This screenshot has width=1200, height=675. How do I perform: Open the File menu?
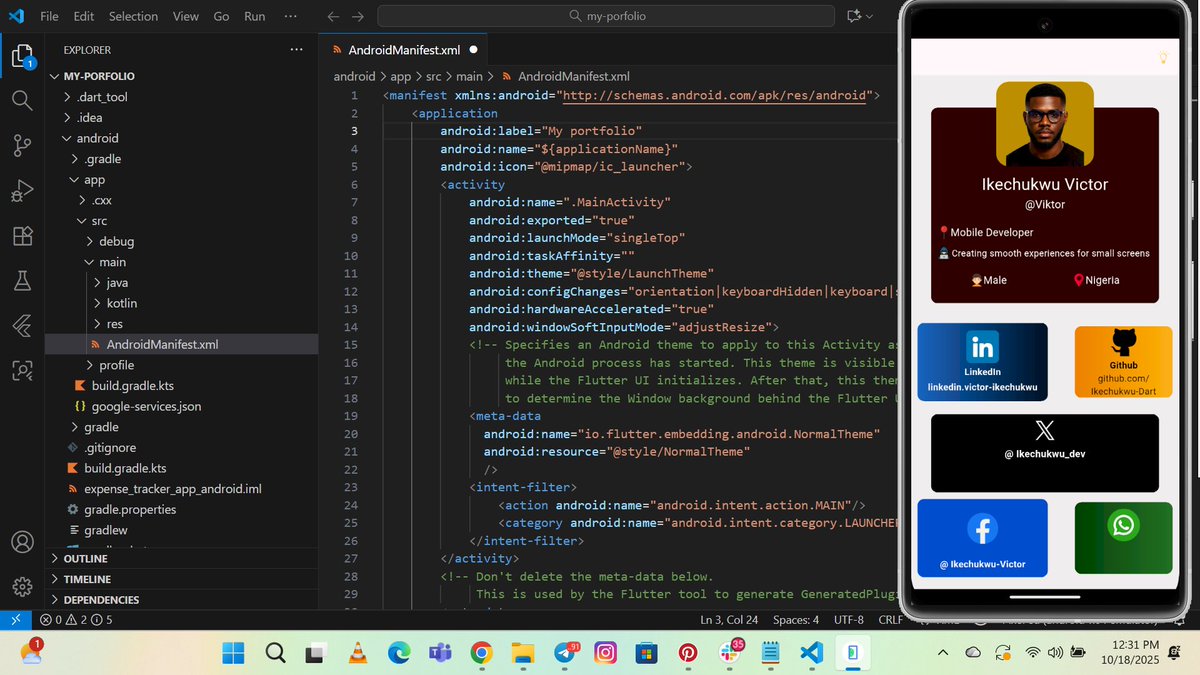(49, 16)
